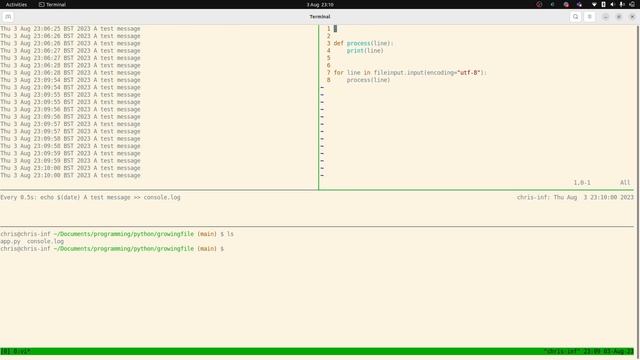Click the 'process(line)' call on line 8
640x360 pixels.
point(369,80)
